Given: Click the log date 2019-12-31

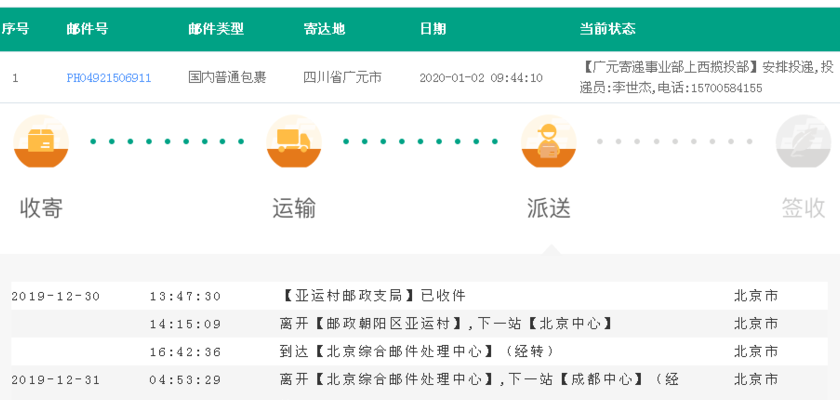Looking at the screenshot, I should [x=56, y=380].
